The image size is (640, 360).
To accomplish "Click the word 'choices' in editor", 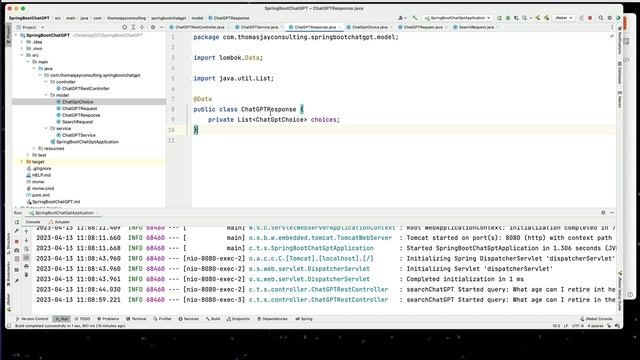I will click(324, 120).
